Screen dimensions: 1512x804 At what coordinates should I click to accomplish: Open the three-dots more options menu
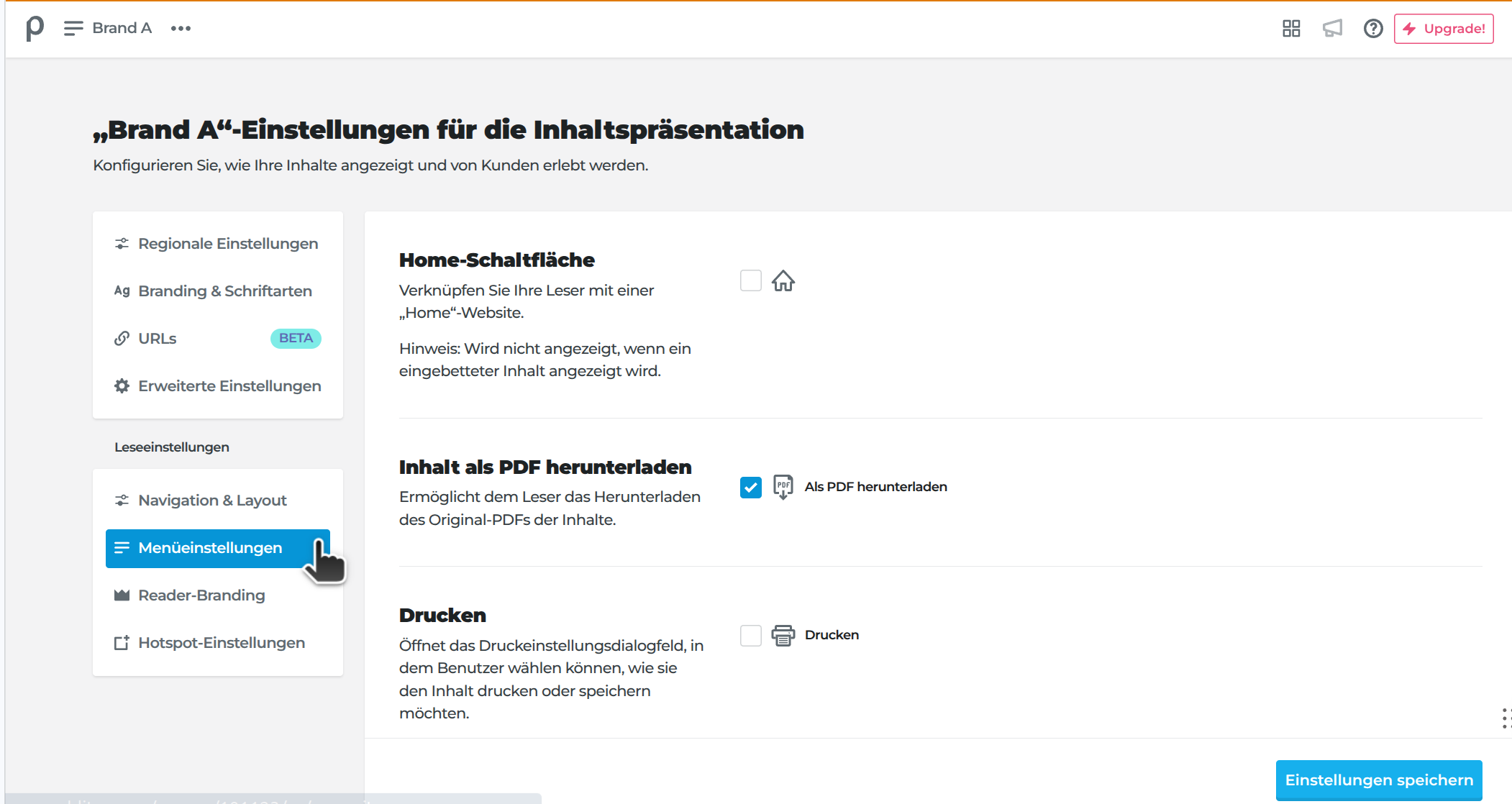pyautogui.click(x=181, y=29)
